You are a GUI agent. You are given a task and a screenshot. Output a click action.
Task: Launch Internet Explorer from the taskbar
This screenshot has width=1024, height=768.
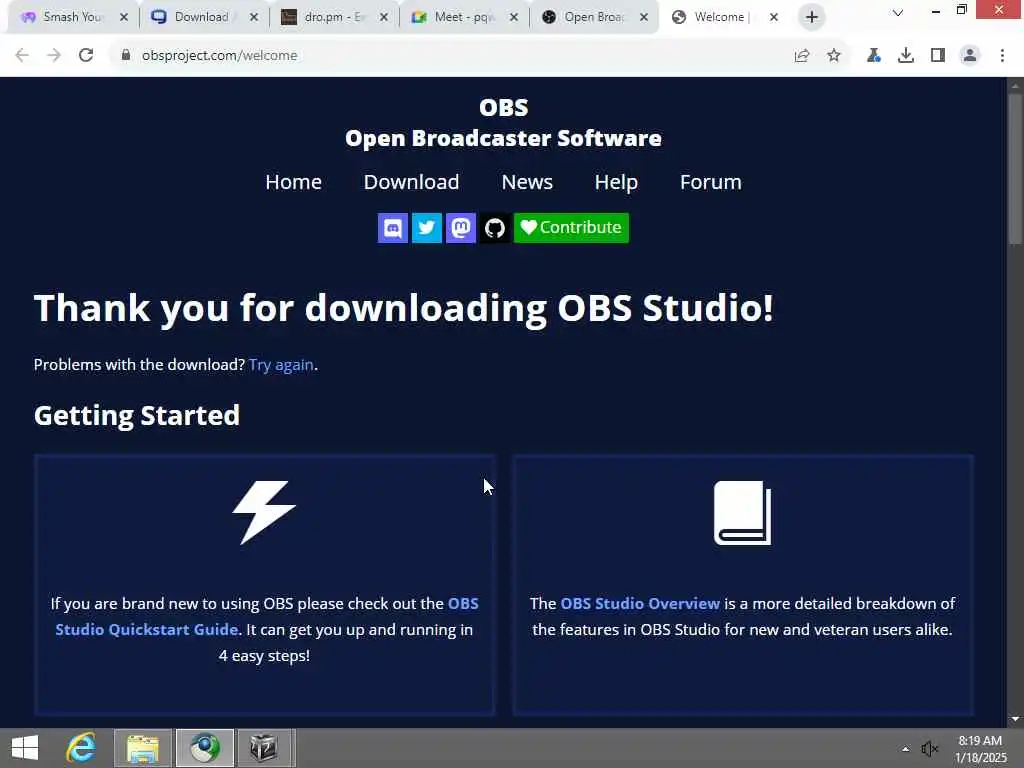[82, 748]
